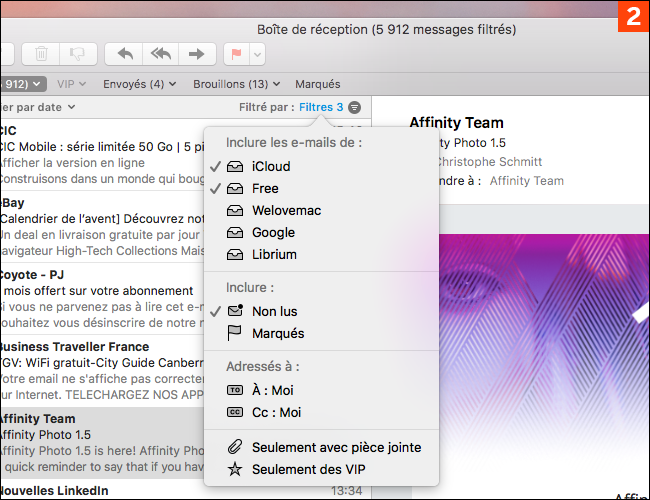The image size is (650, 500).
Task: Select the Affinity Team message in list
Action: [102, 443]
